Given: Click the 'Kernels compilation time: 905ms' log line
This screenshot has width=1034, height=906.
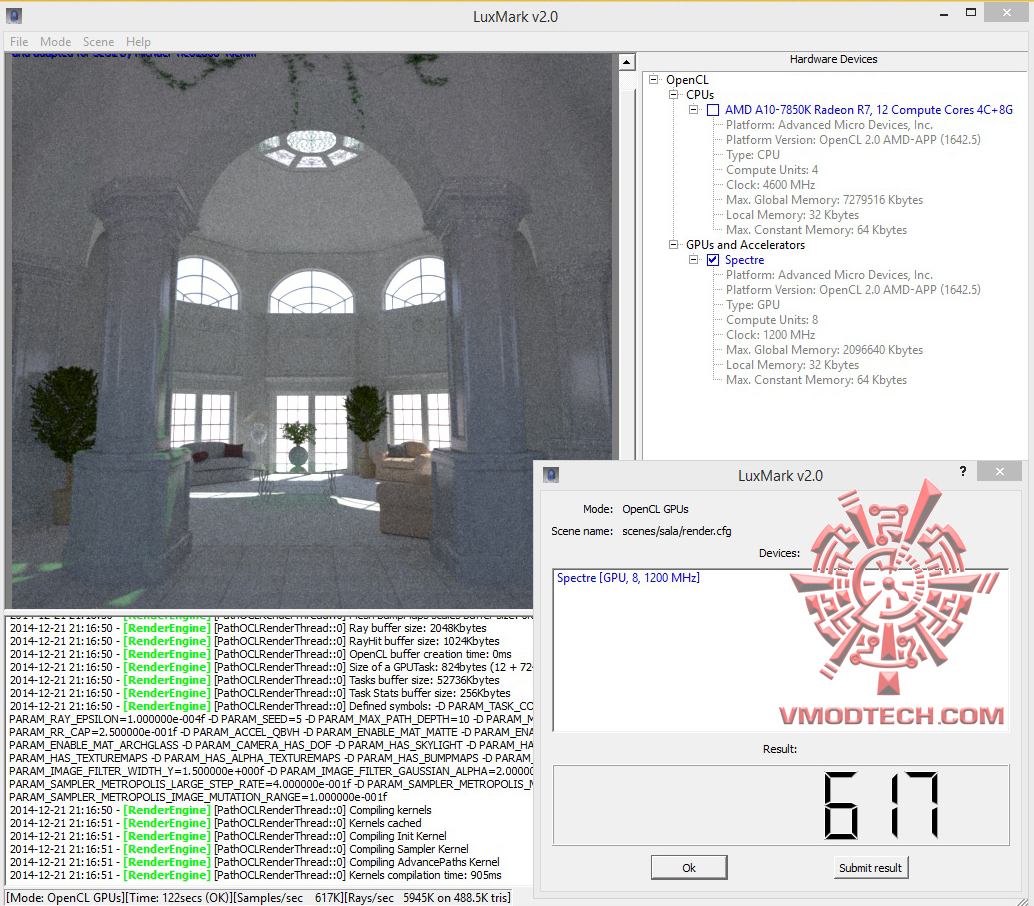Looking at the screenshot, I should pos(255,875).
